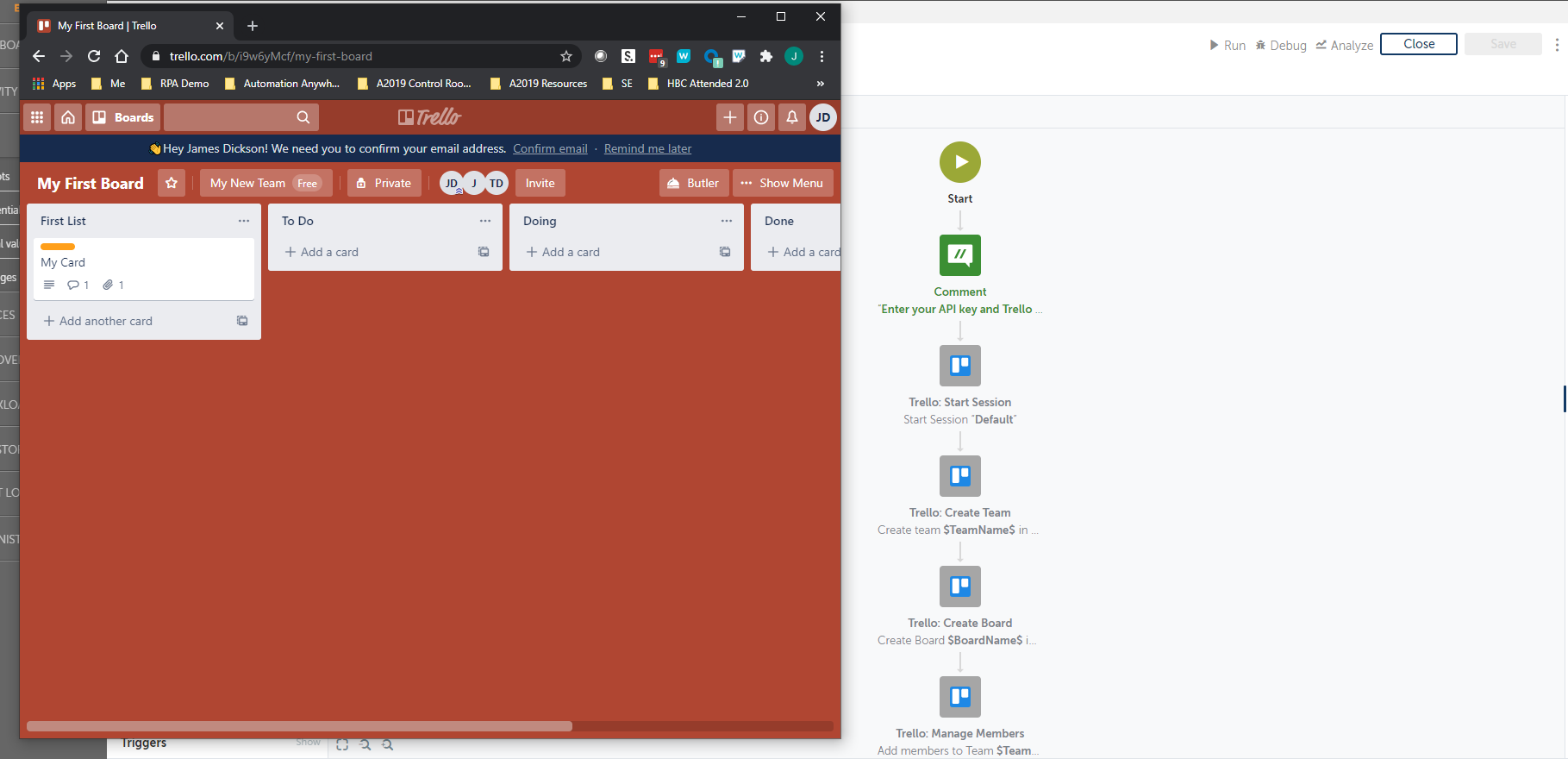Click the Trello logo
The image size is (1568, 759).
[430, 117]
